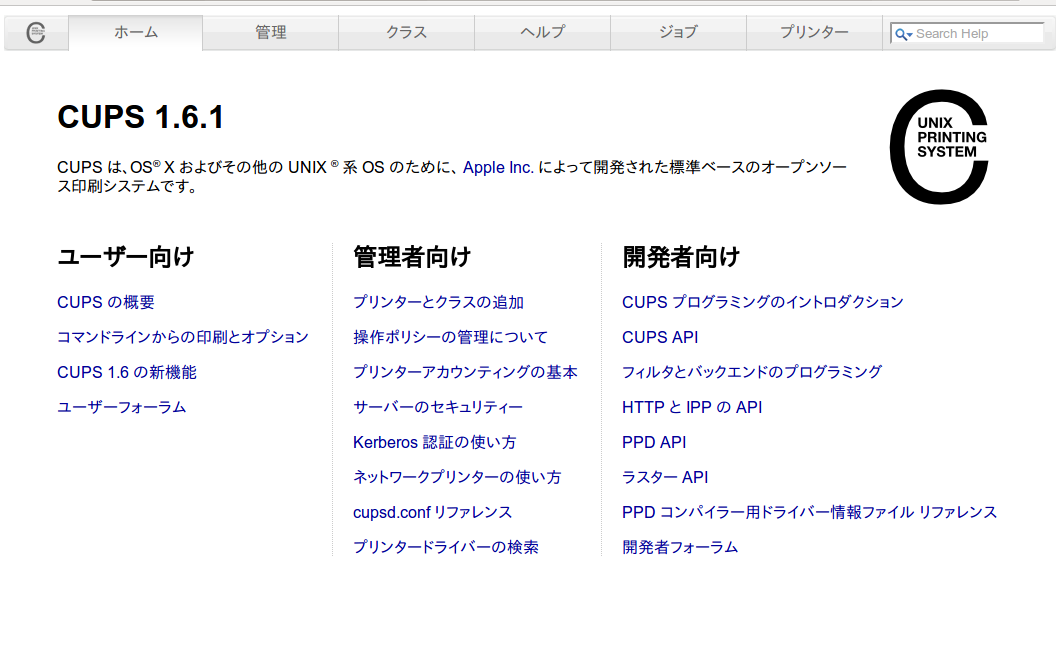
Task: Follow the Apple Inc. link
Action: (x=498, y=168)
